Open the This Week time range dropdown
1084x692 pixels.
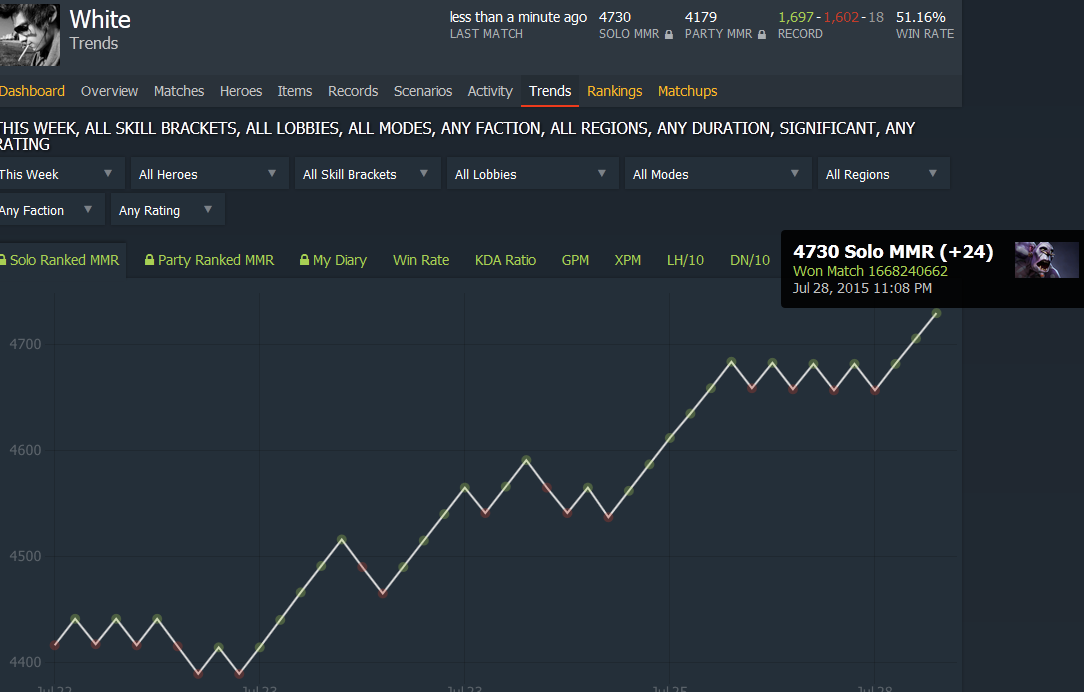point(60,174)
